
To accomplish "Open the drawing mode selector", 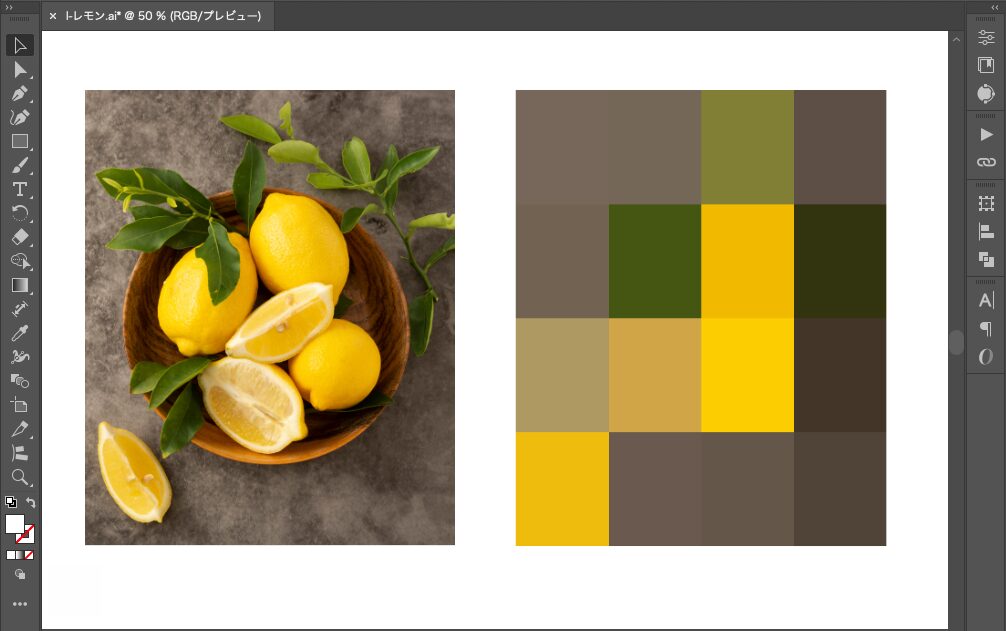I will (x=20, y=575).
